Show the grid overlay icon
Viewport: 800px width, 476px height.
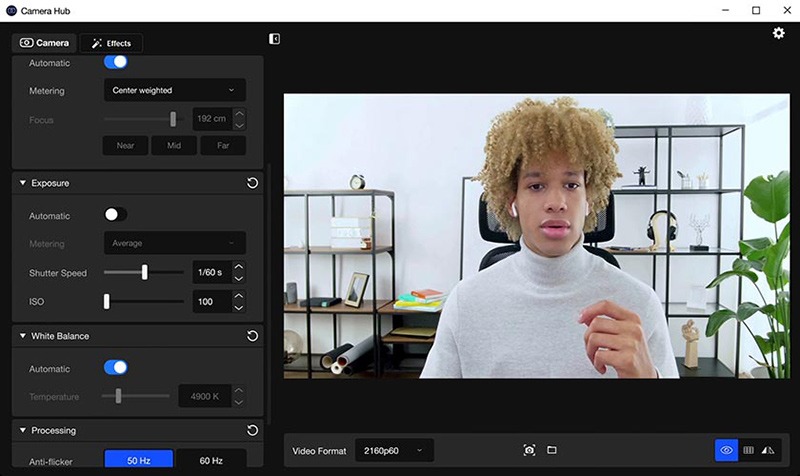click(x=748, y=451)
